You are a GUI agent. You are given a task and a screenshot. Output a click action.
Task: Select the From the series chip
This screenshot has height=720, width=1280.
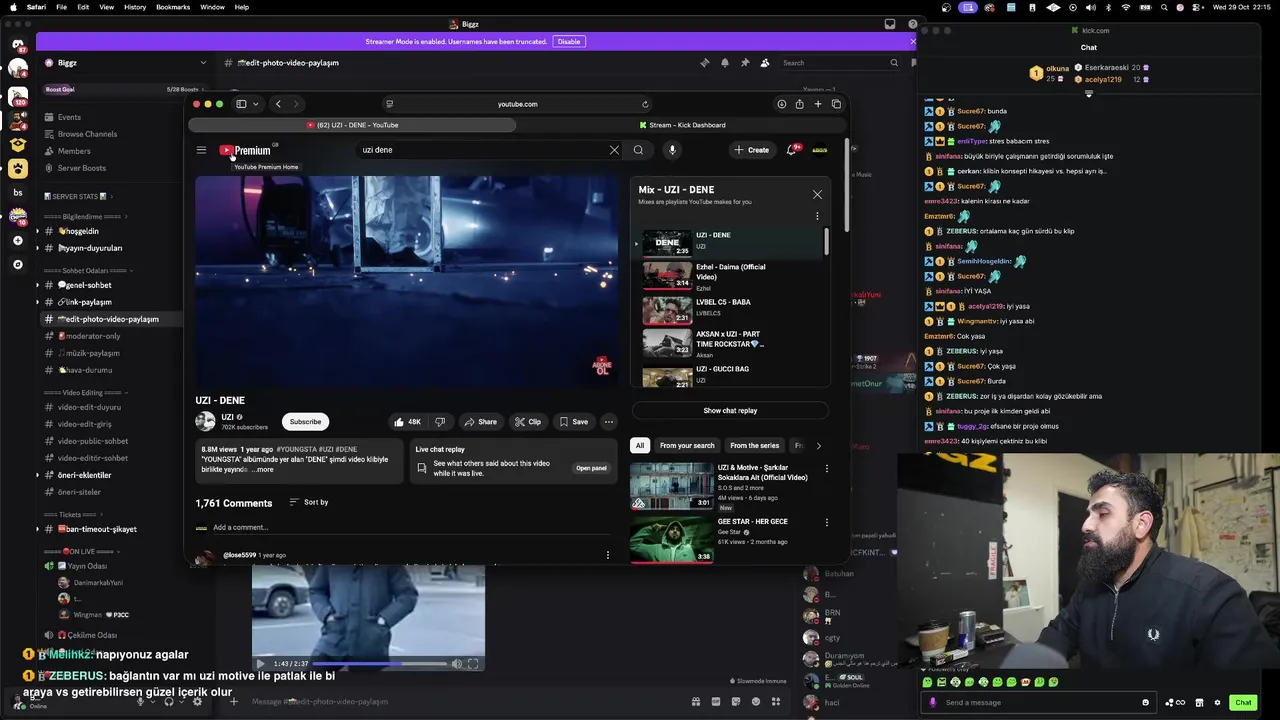[x=754, y=445]
